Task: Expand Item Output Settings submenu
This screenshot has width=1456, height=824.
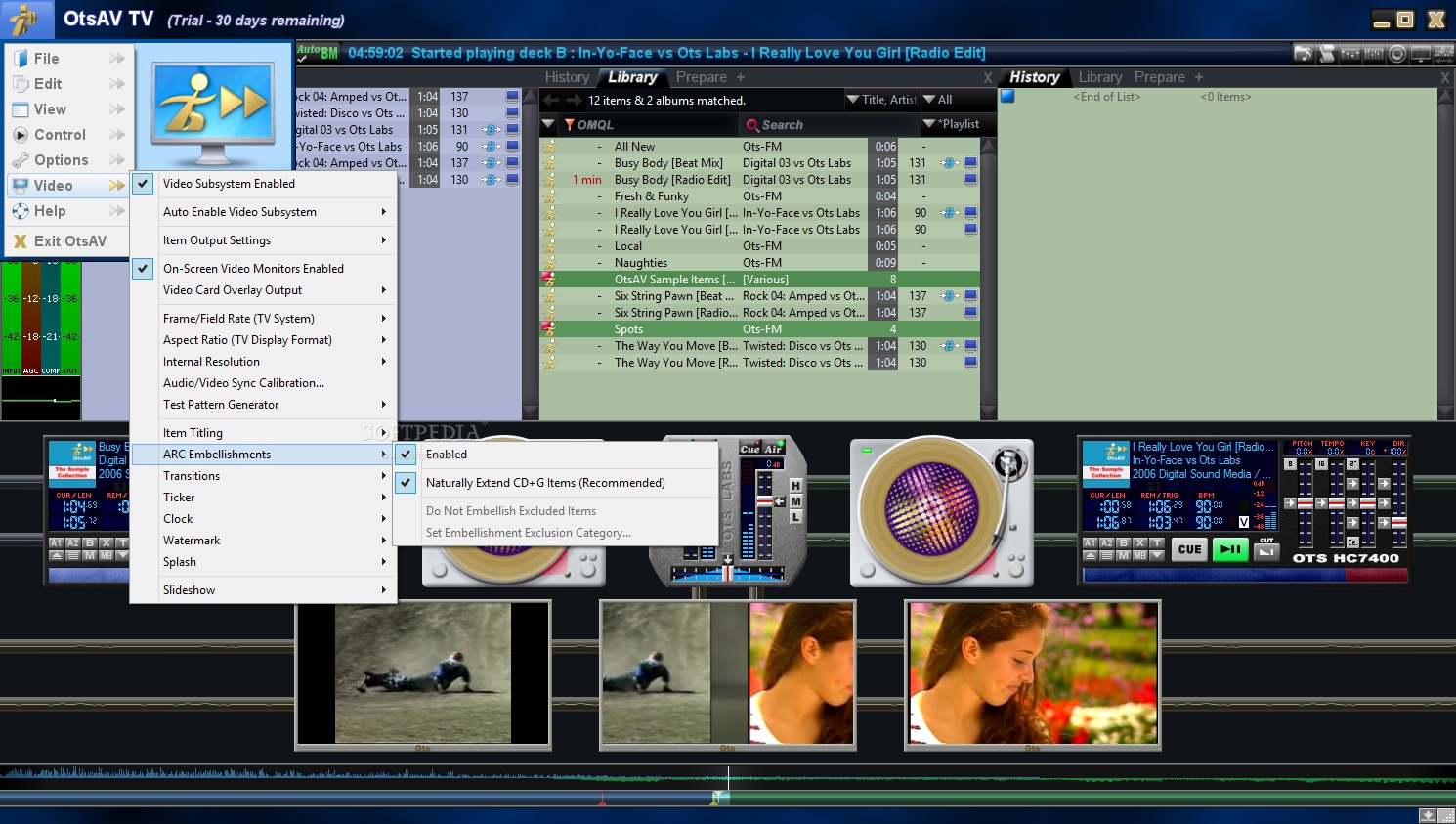Action: click(x=264, y=240)
